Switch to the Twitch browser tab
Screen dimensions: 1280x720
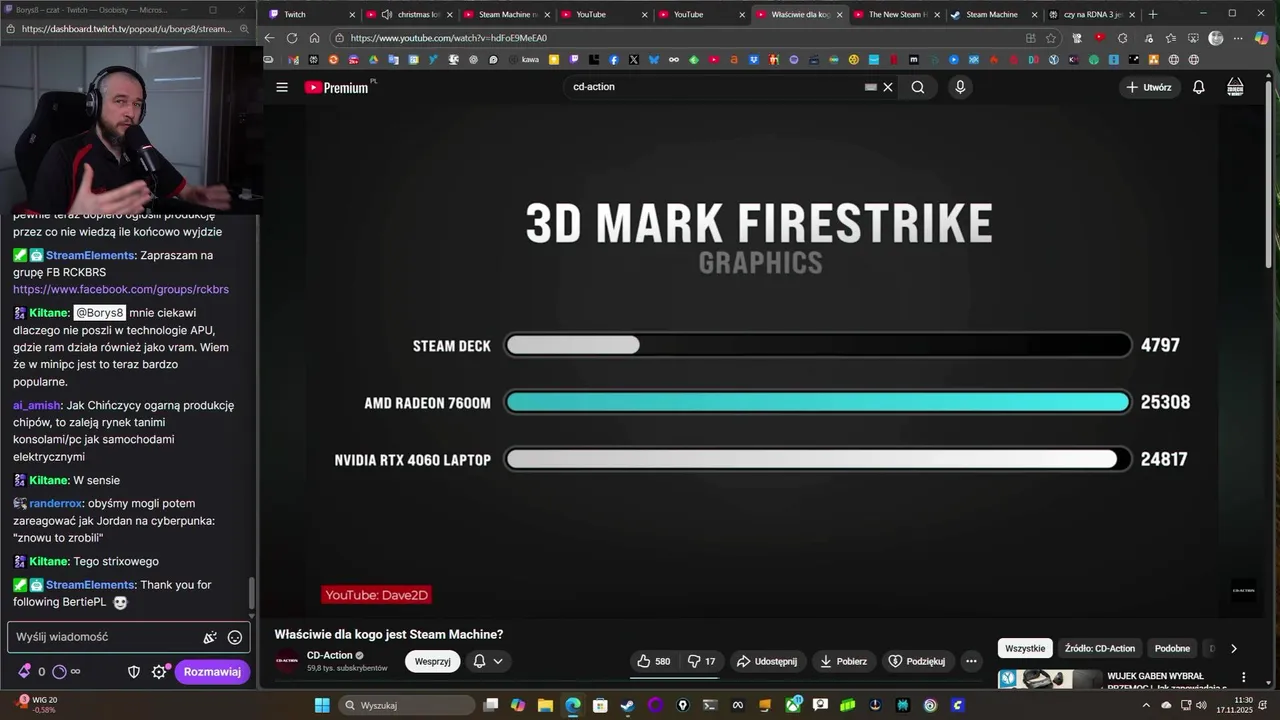pos(310,14)
